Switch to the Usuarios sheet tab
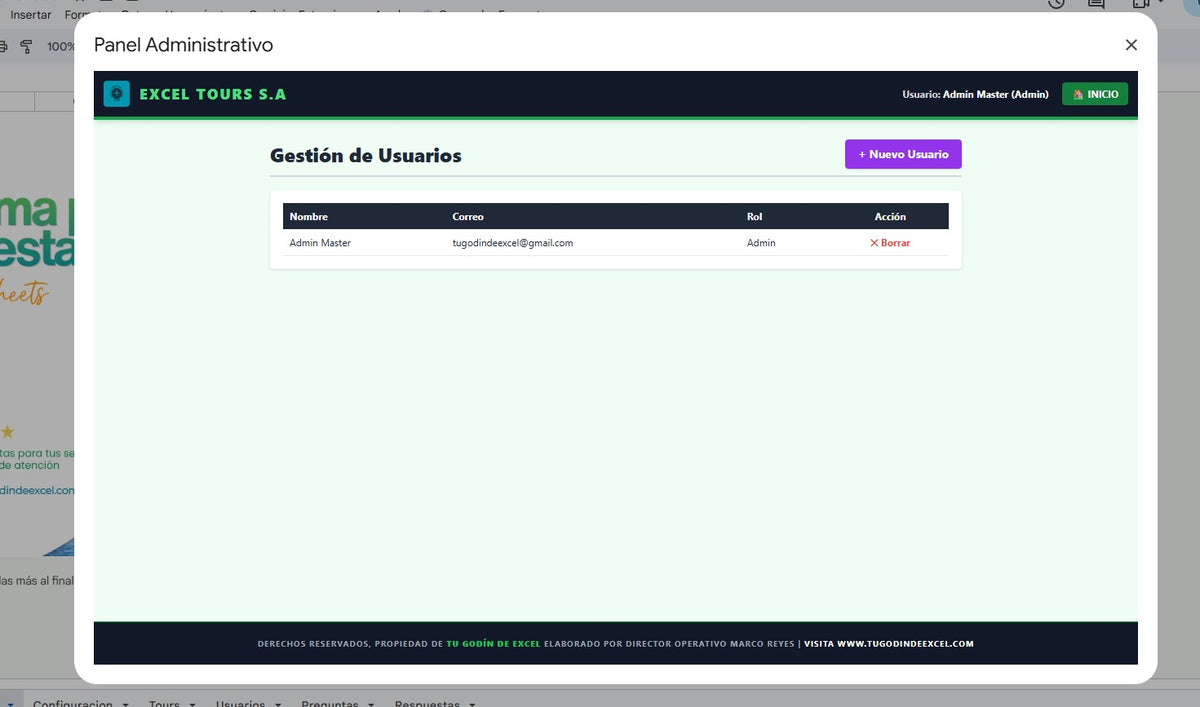 [x=242, y=703]
